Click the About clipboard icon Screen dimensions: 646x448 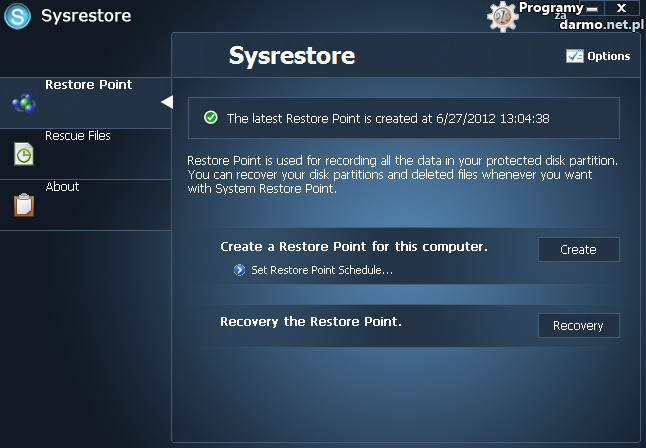(x=23, y=205)
